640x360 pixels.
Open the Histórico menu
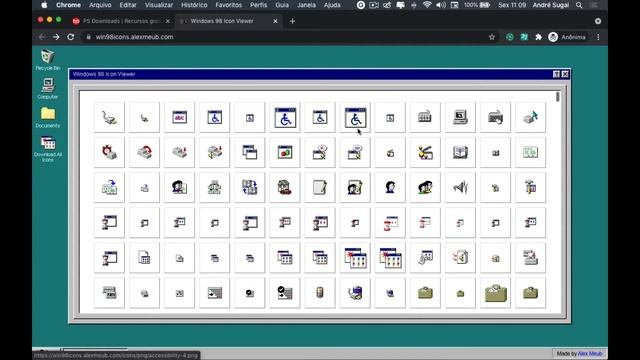194,5
